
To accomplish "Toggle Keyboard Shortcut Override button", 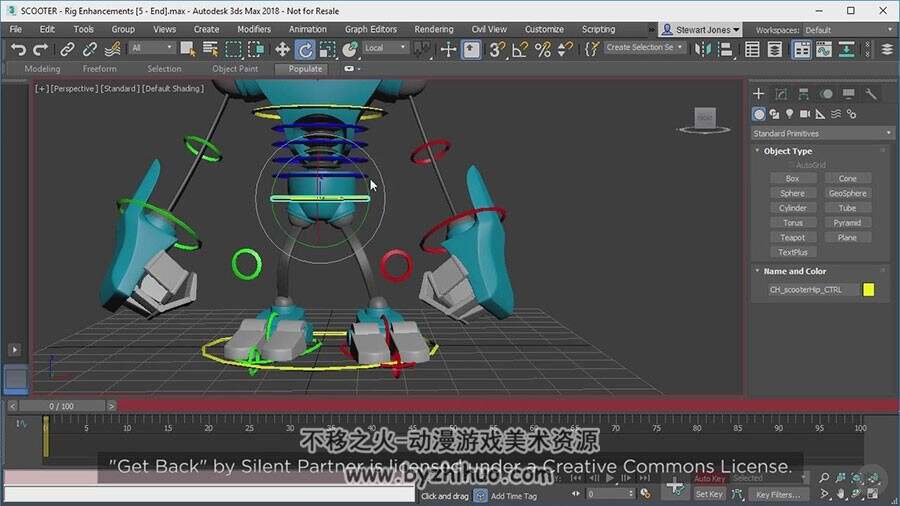I will pos(471,50).
